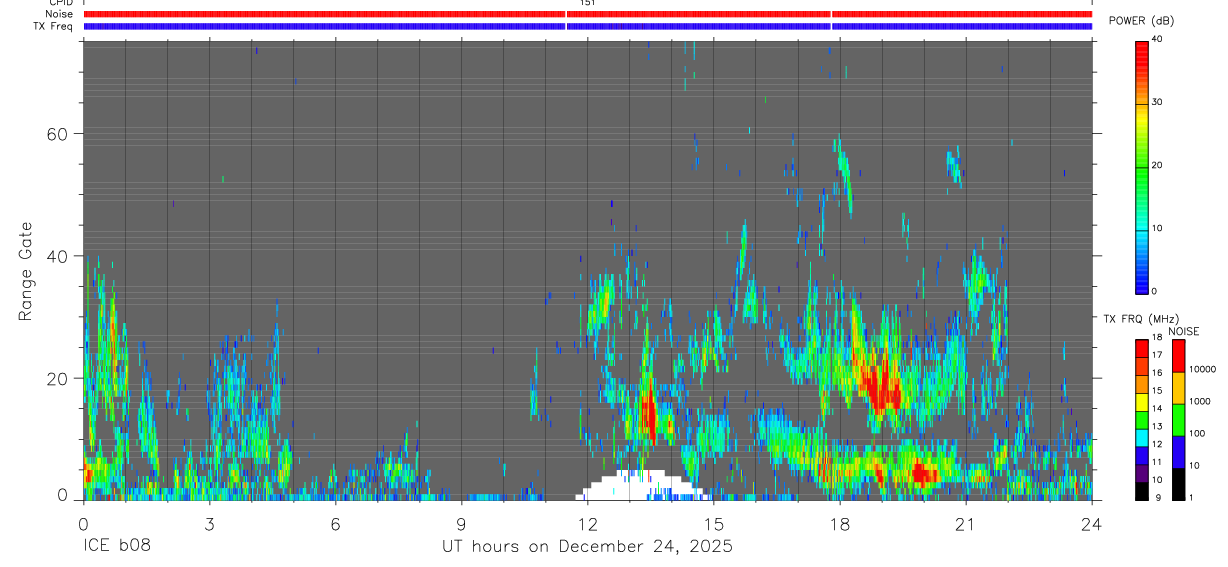
Task: Click the 0 tick on the POWER scale
Action: [1155, 291]
